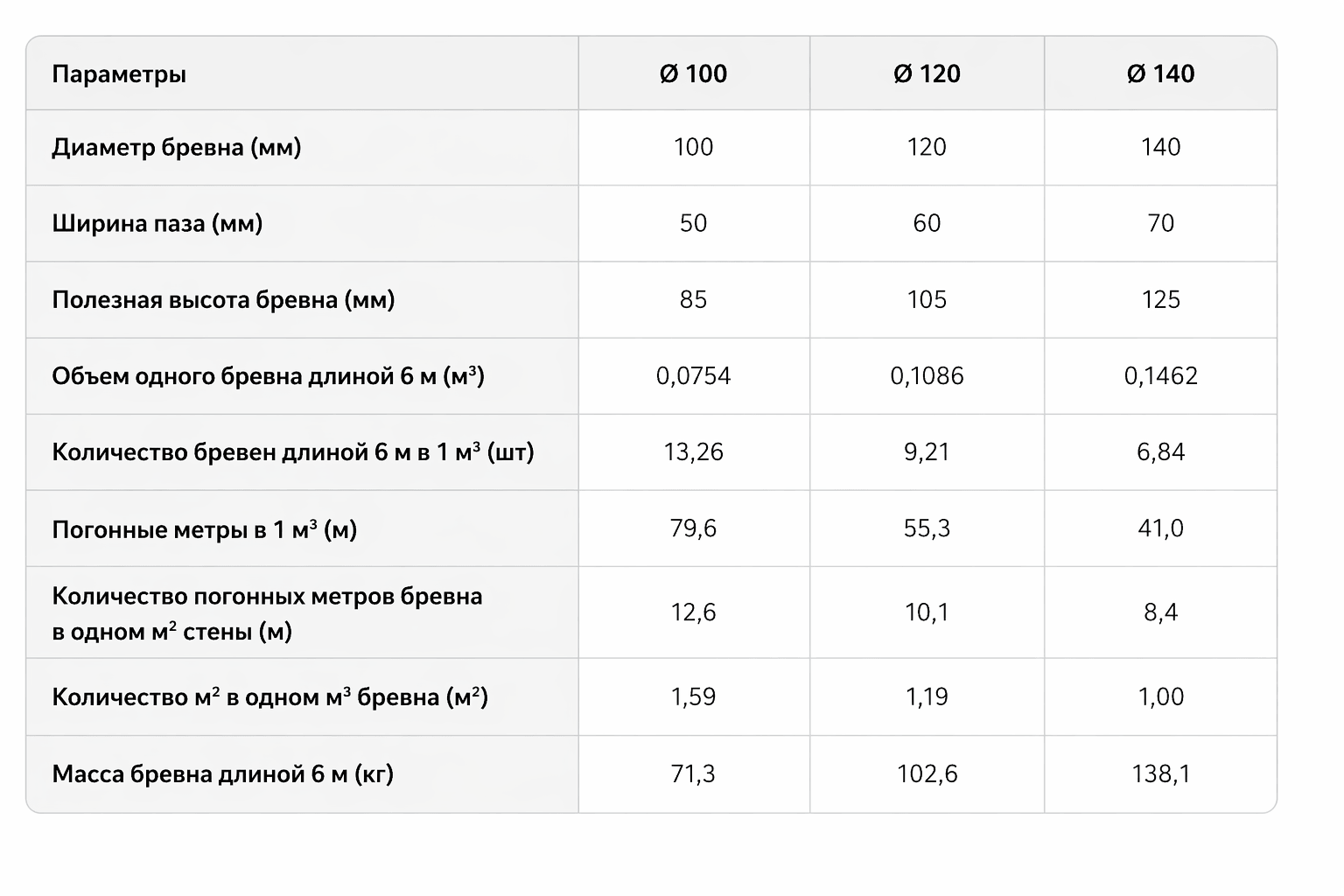The width and height of the screenshot is (1344, 896).
Task: Click the 138,1 mass cell
Action: 1160,774
